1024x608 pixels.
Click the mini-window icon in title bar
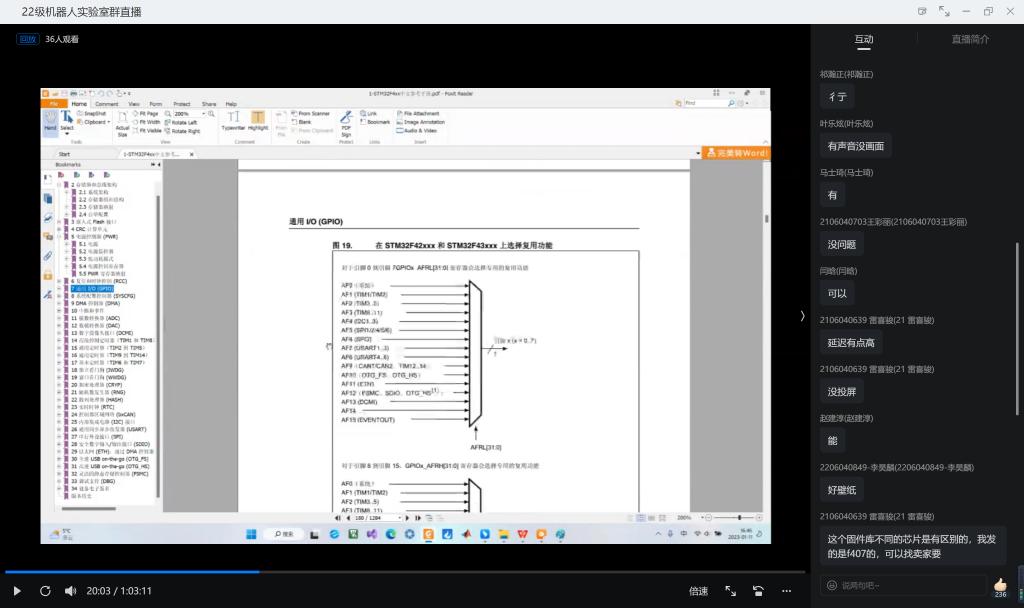tap(922, 12)
